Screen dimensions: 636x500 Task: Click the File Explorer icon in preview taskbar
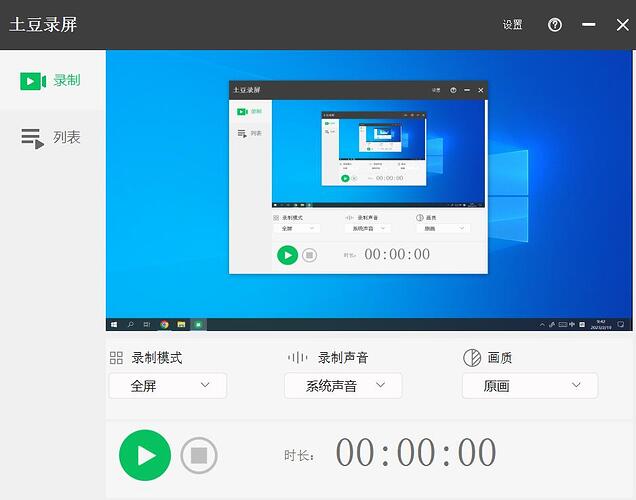click(181, 324)
